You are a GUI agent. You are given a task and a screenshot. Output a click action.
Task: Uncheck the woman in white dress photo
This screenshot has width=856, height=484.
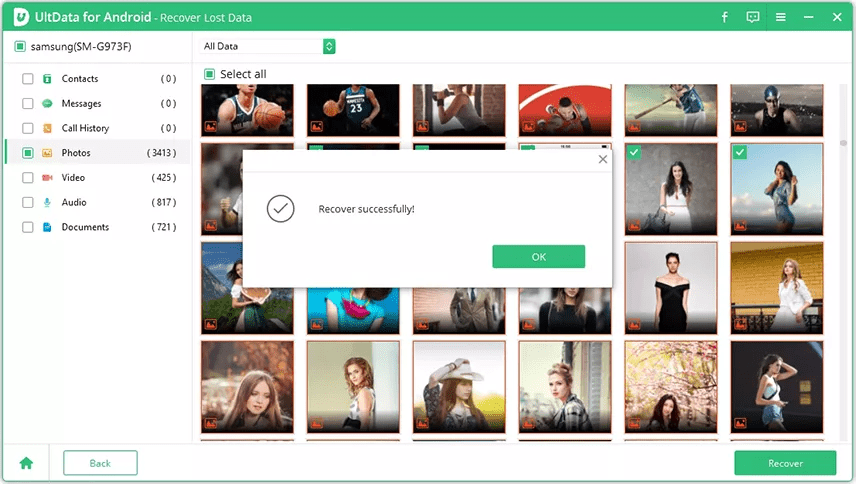tap(634, 152)
